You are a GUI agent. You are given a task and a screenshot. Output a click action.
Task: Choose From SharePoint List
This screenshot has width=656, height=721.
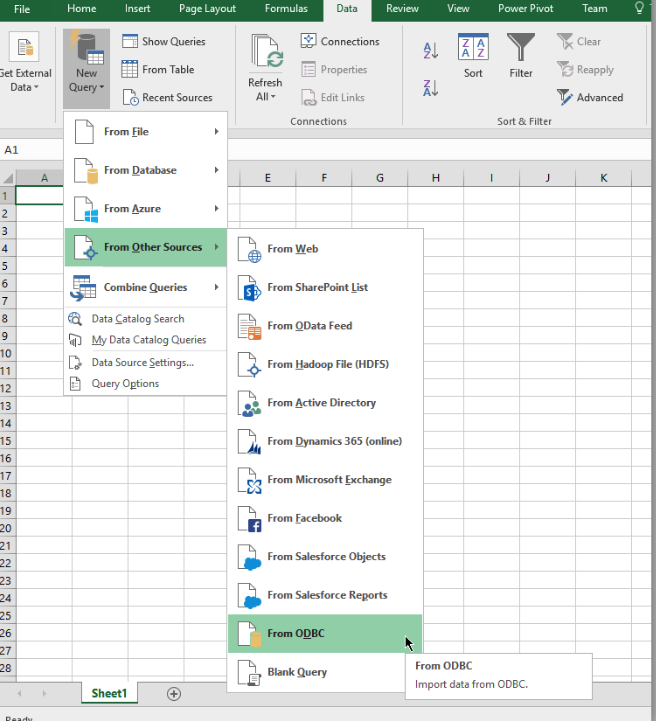click(x=325, y=287)
